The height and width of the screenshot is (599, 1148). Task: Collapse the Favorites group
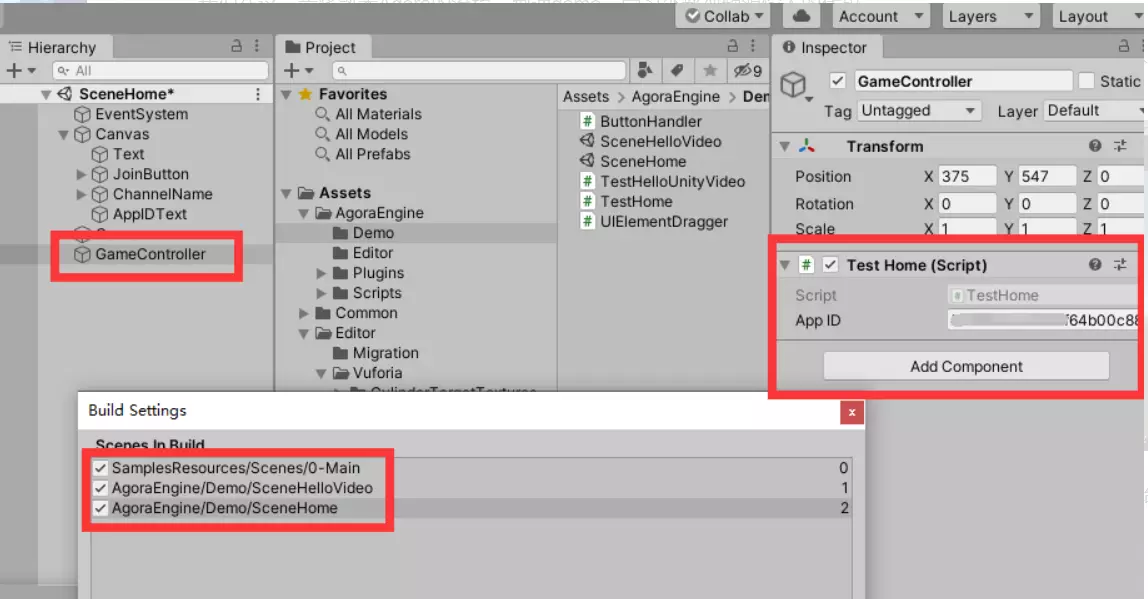286,94
